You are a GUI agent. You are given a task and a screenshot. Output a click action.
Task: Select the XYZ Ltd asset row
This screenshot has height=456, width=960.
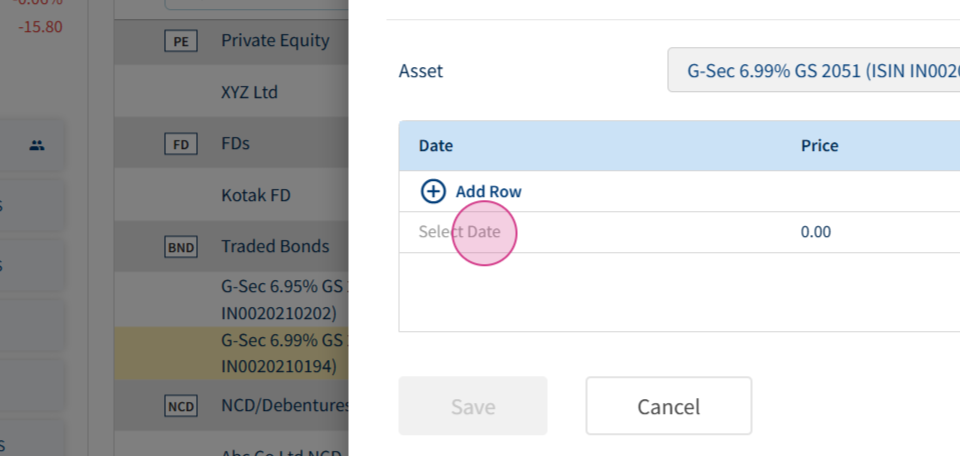click(231, 92)
